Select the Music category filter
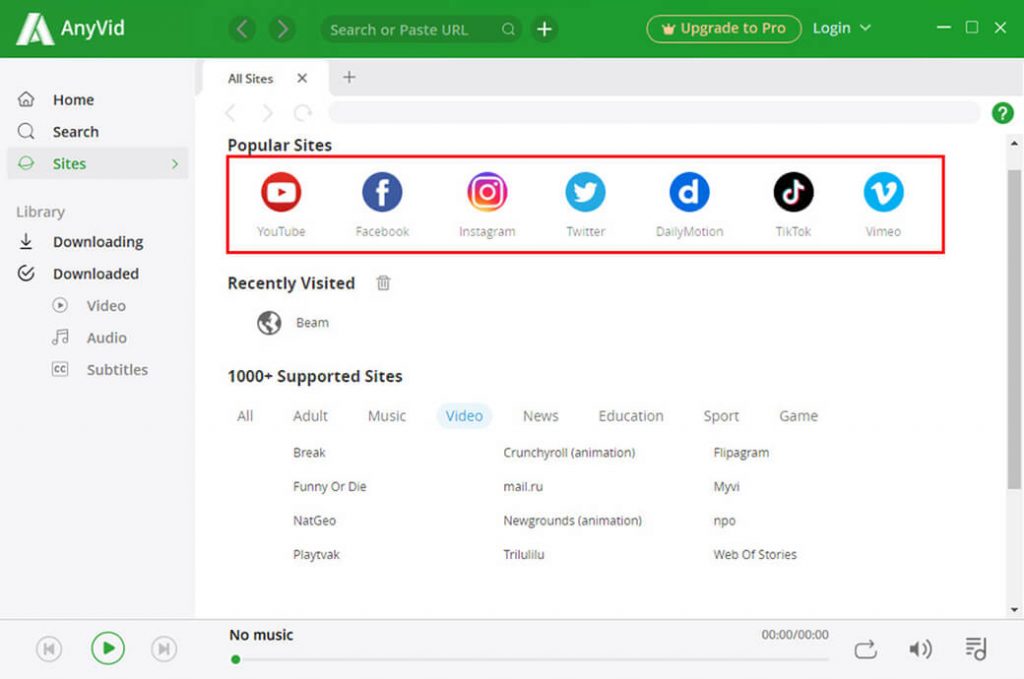1024x679 pixels. pyautogui.click(x=387, y=416)
